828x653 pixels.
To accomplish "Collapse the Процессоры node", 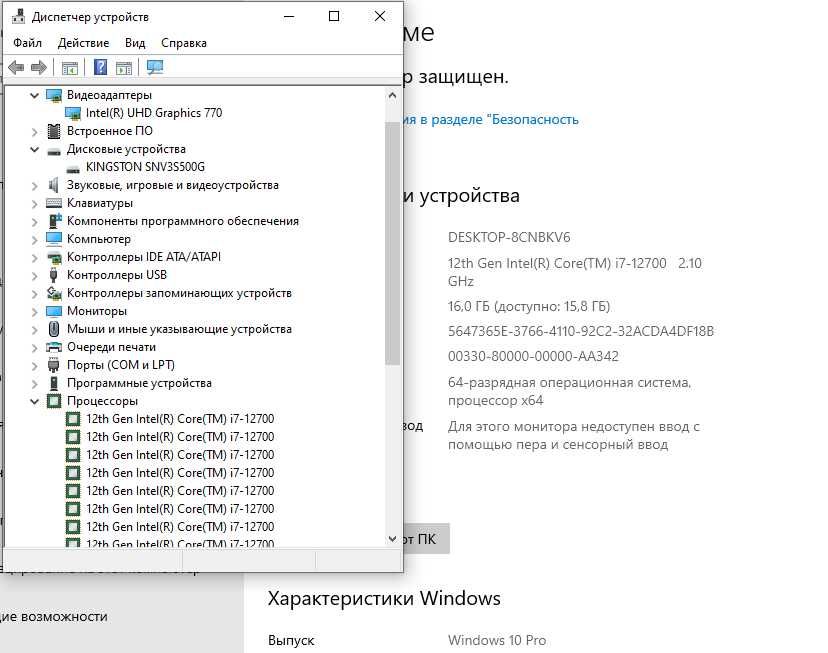I will 34,402.
